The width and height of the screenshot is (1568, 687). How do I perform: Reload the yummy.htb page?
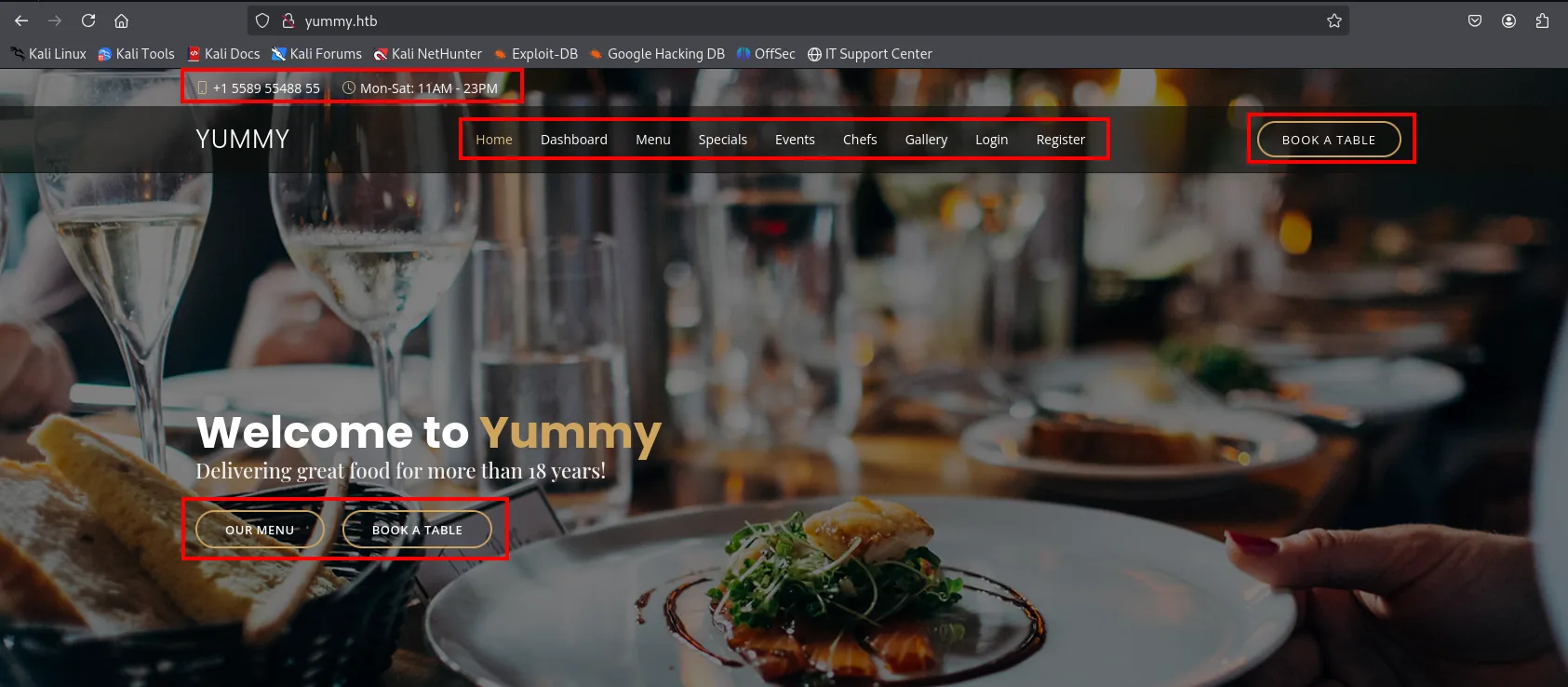coord(88,20)
